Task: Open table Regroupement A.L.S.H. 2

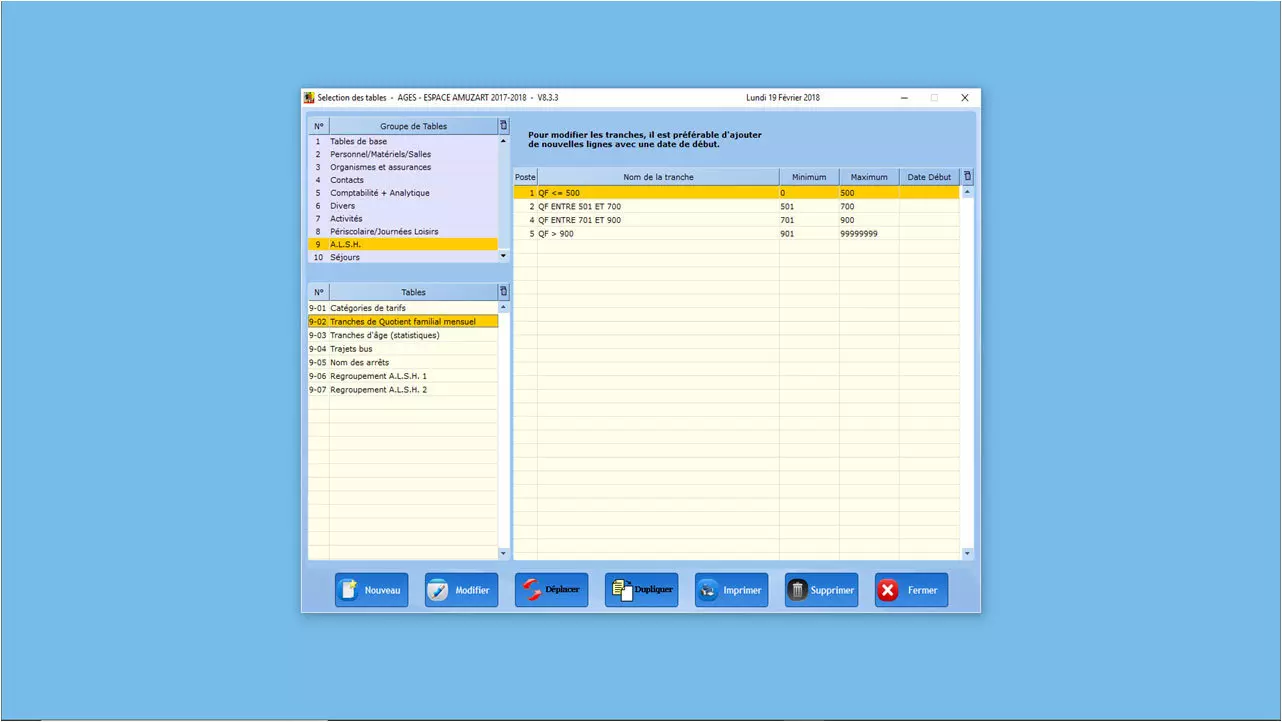Action: coord(402,389)
